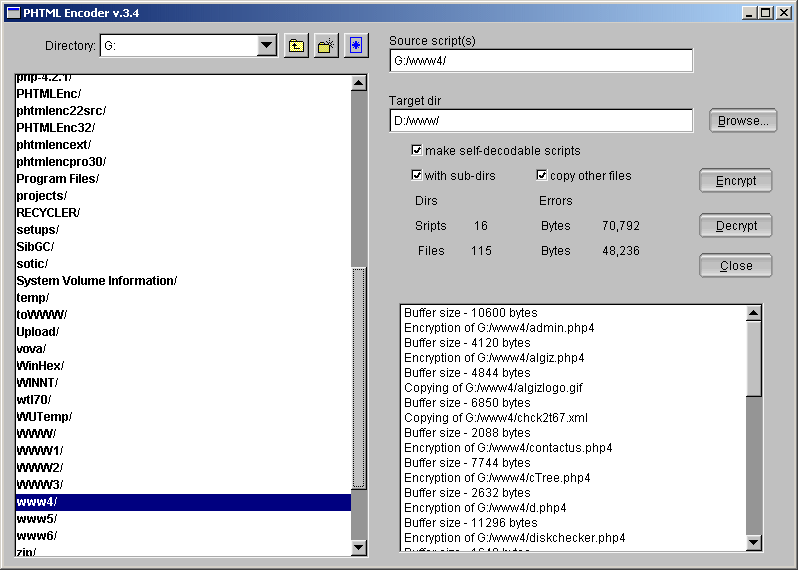Click the Browse... button
Image resolution: width=798 pixels, height=570 pixels.
[743, 121]
